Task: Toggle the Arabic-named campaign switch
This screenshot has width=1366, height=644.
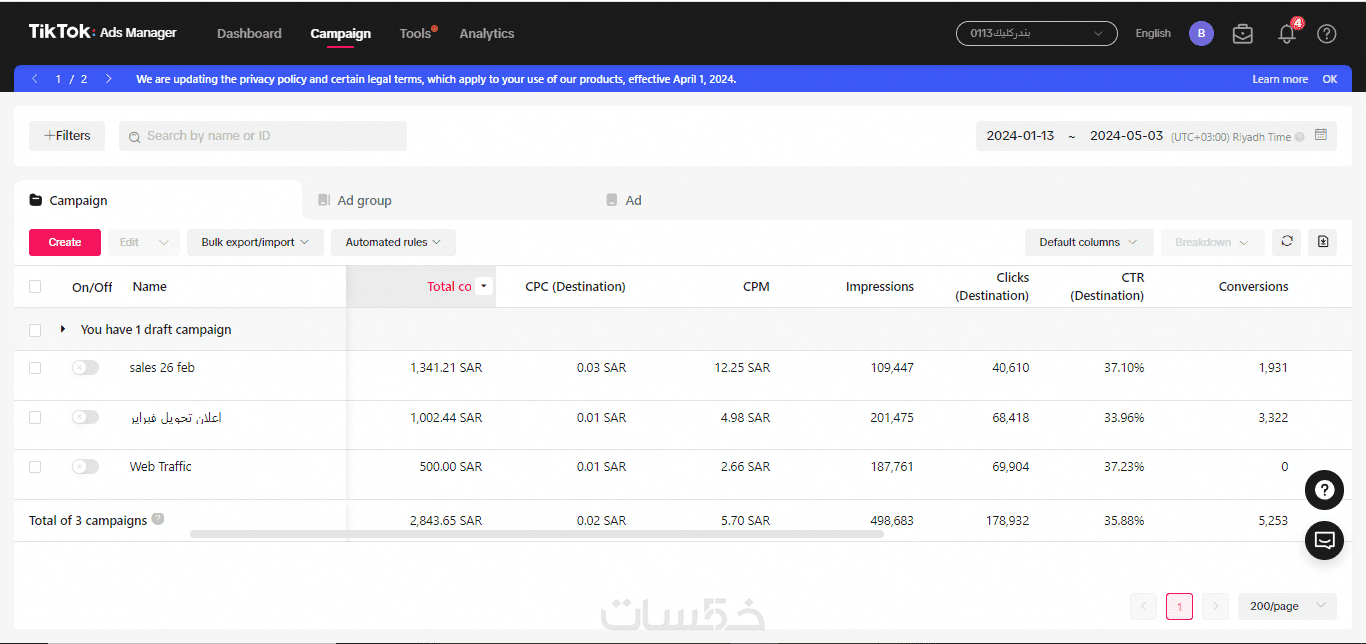Action: [x=85, y=417]
